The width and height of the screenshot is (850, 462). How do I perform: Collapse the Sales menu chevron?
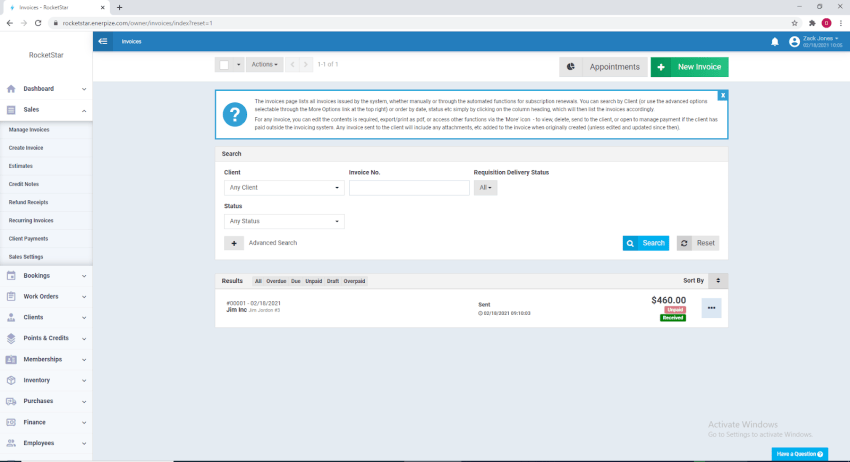click(x=84, y=111)
